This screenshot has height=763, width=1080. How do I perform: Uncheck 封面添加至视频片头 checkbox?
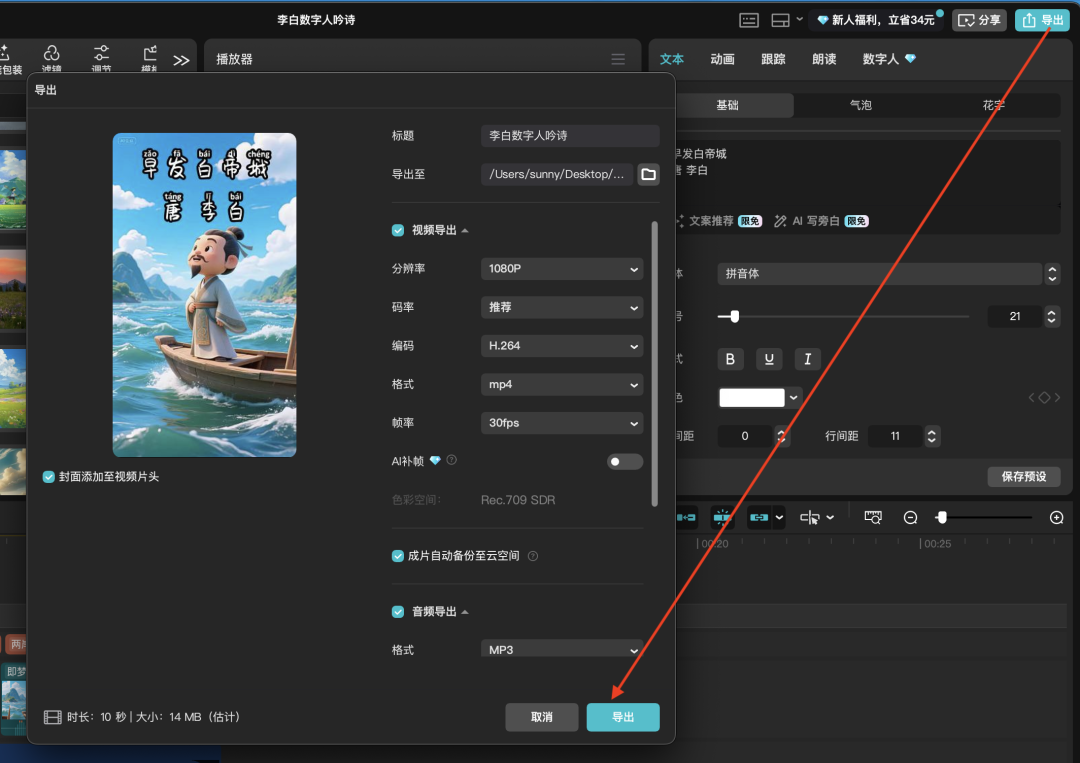point(49,477)
